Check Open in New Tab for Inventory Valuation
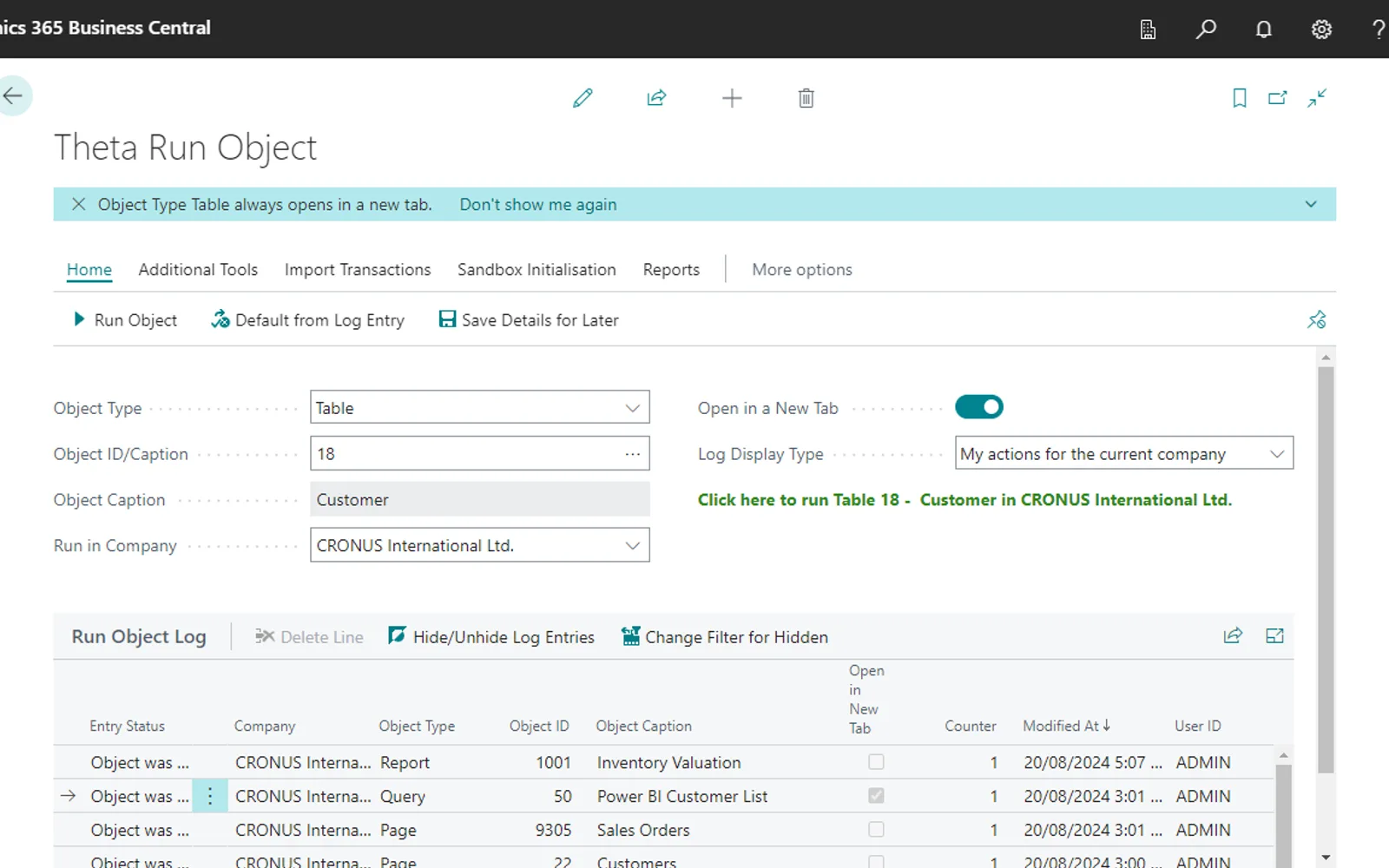 point(876,762)
